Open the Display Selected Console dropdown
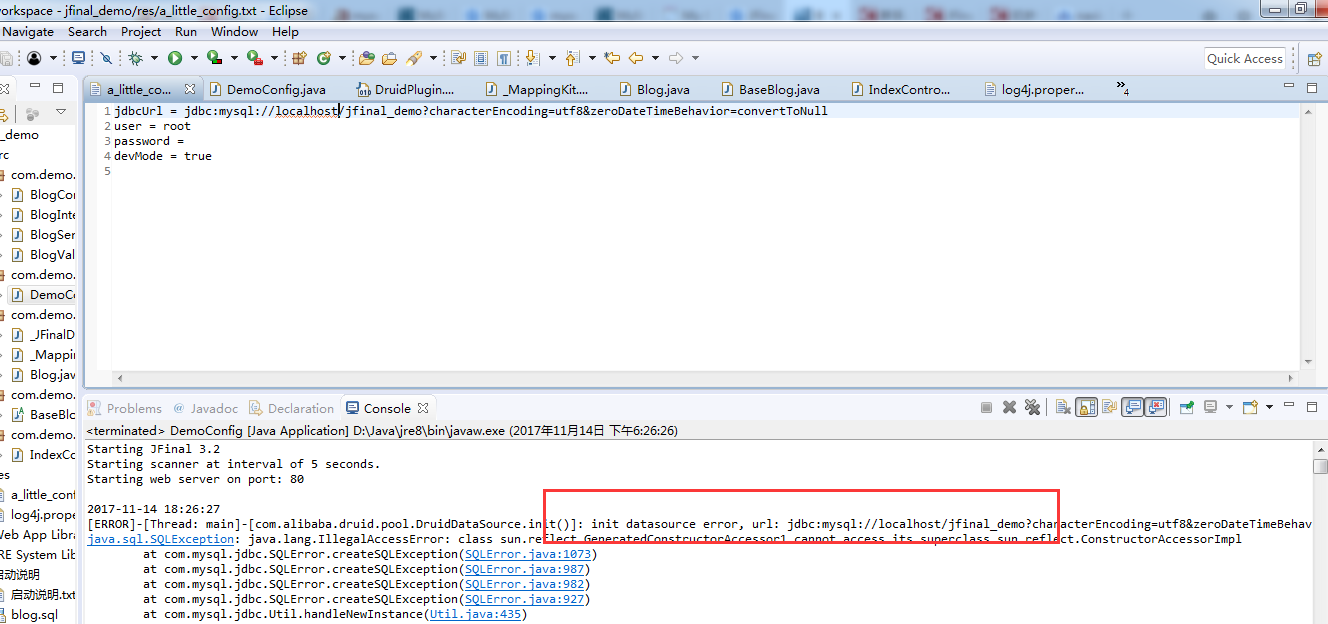The image size is (1328, 624). point(1229,407)
